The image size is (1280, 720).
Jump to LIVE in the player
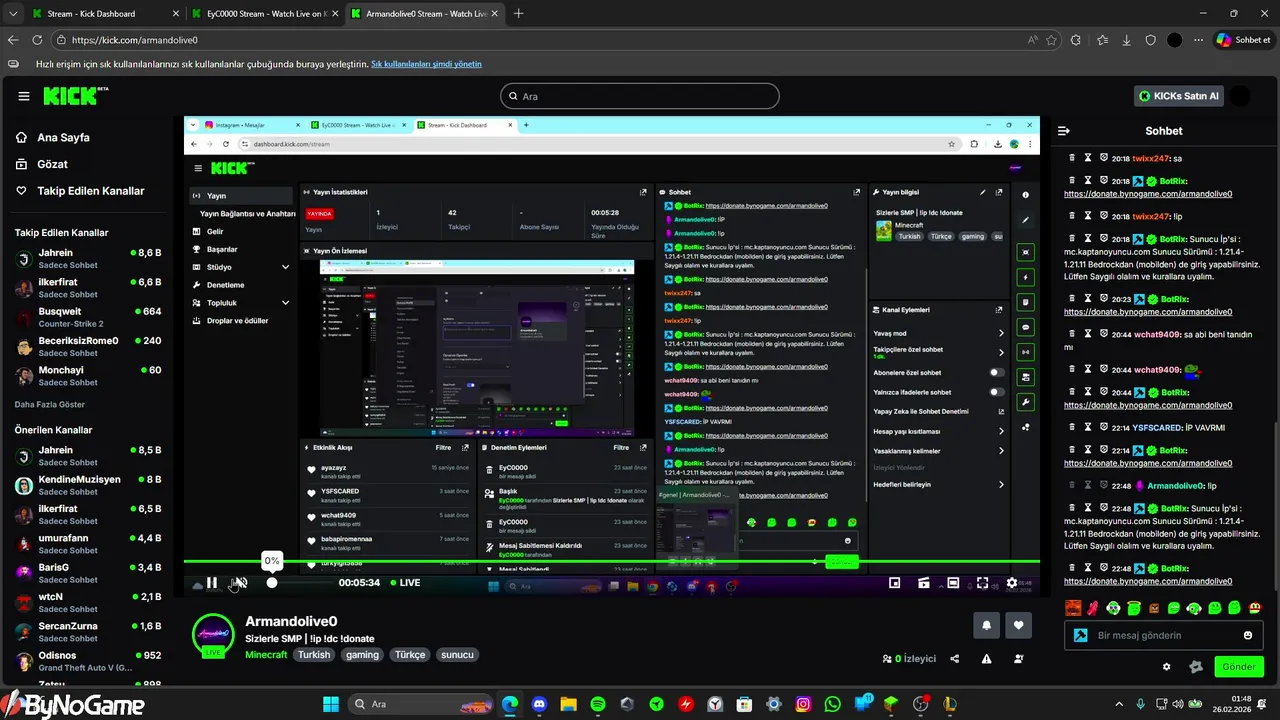[x=405, y=583]
